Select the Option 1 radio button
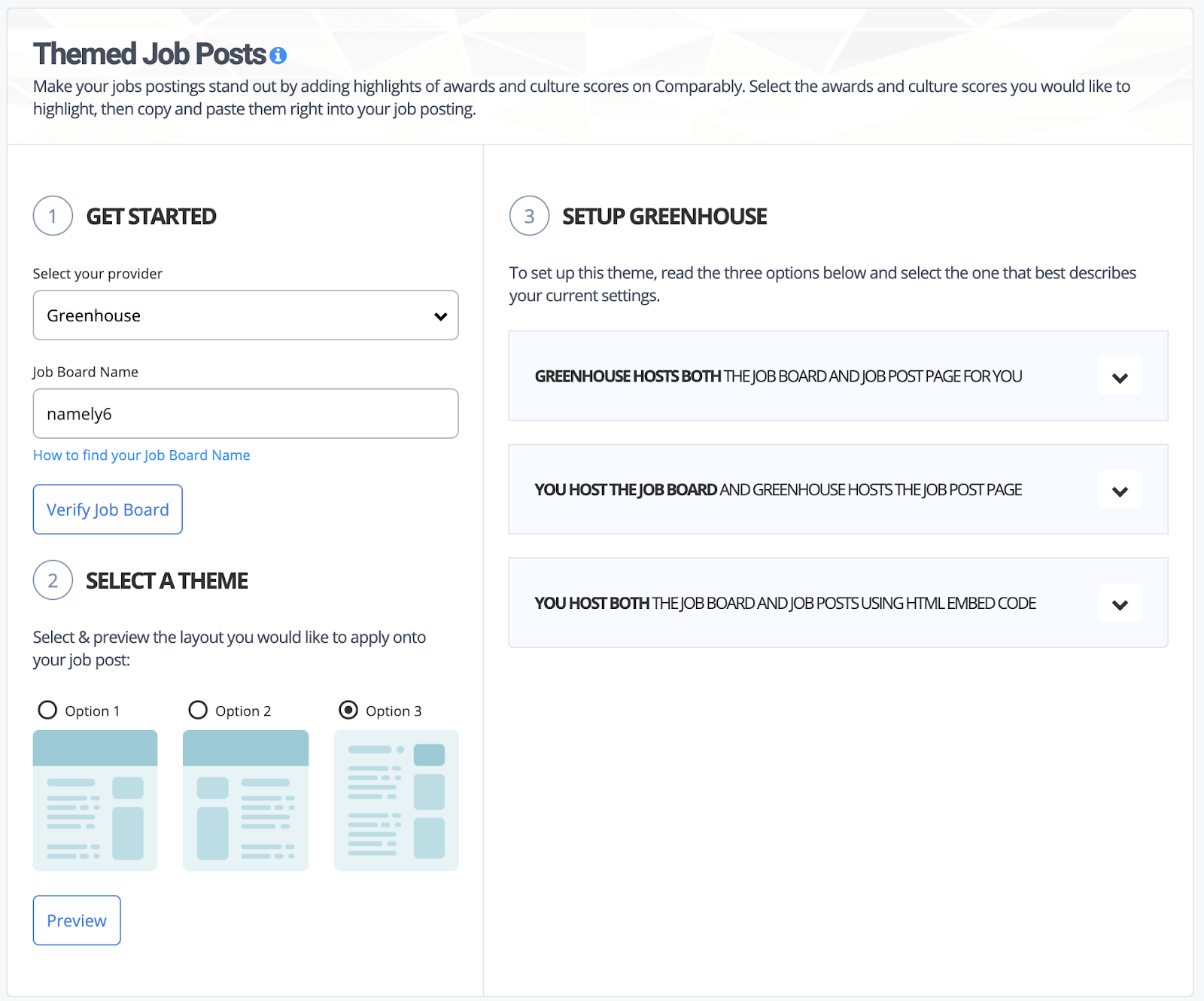1204x1001 pixels. pos(47,710)
